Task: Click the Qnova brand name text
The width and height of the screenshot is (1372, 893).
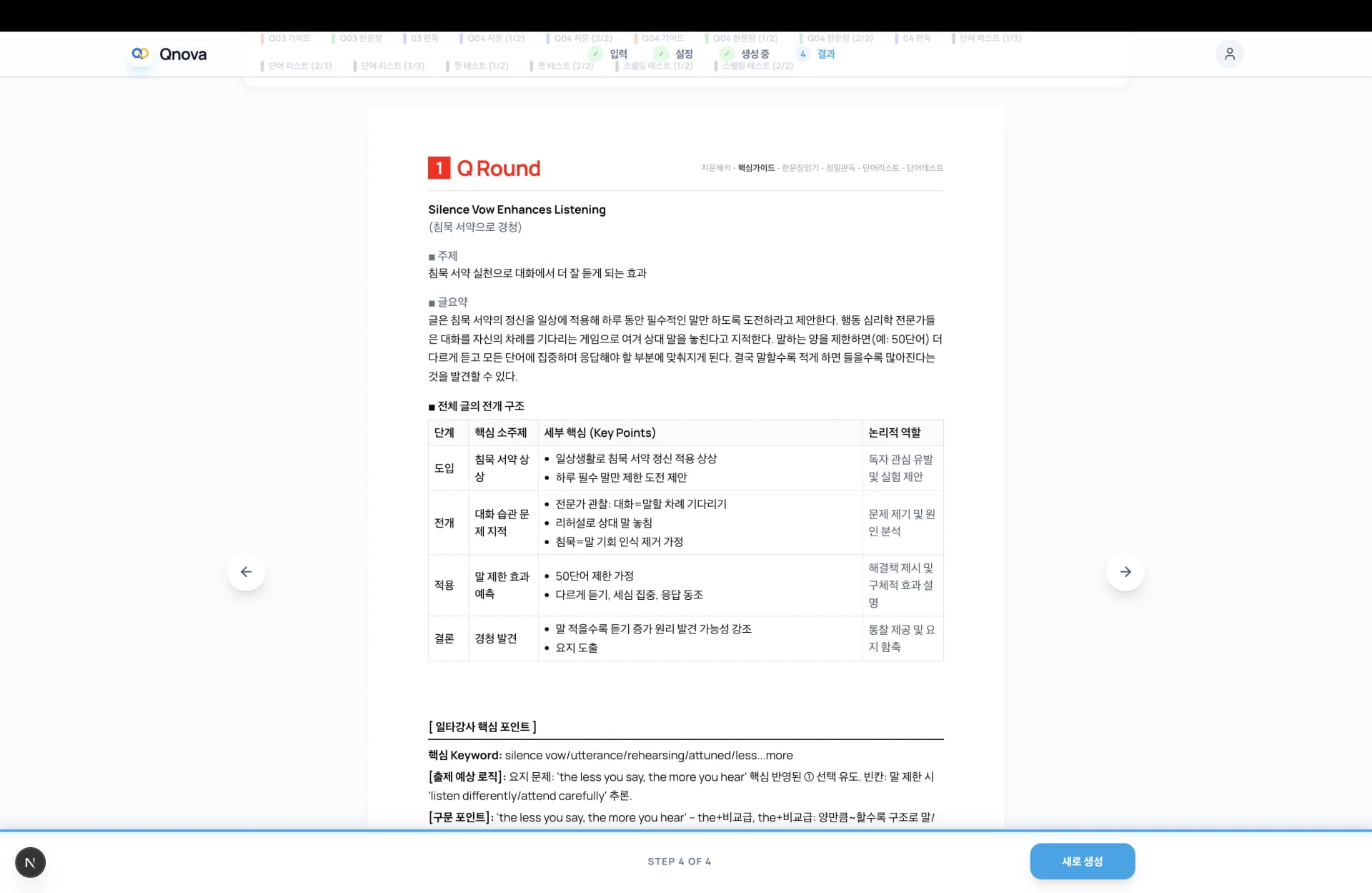Action: tap(183, 54)
